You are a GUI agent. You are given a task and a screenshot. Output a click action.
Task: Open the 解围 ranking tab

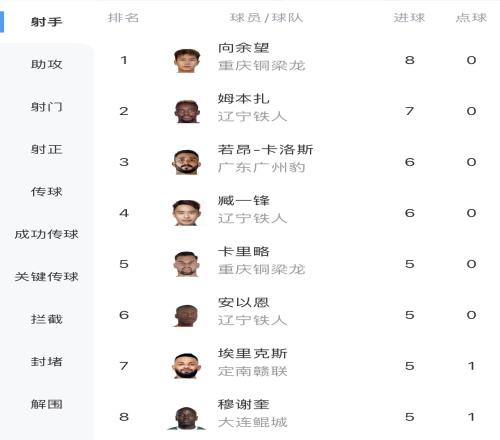(x=47, y=404)
